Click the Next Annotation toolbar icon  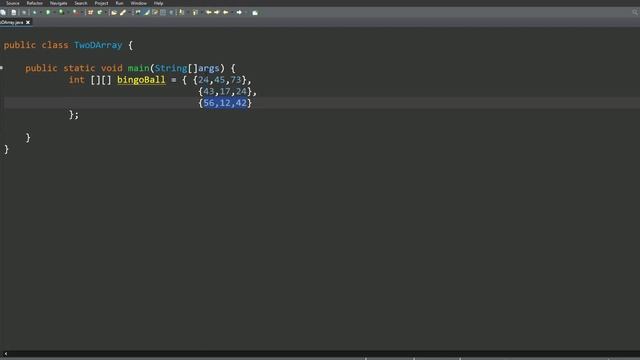pyautogui.click(x=181, y=12)
